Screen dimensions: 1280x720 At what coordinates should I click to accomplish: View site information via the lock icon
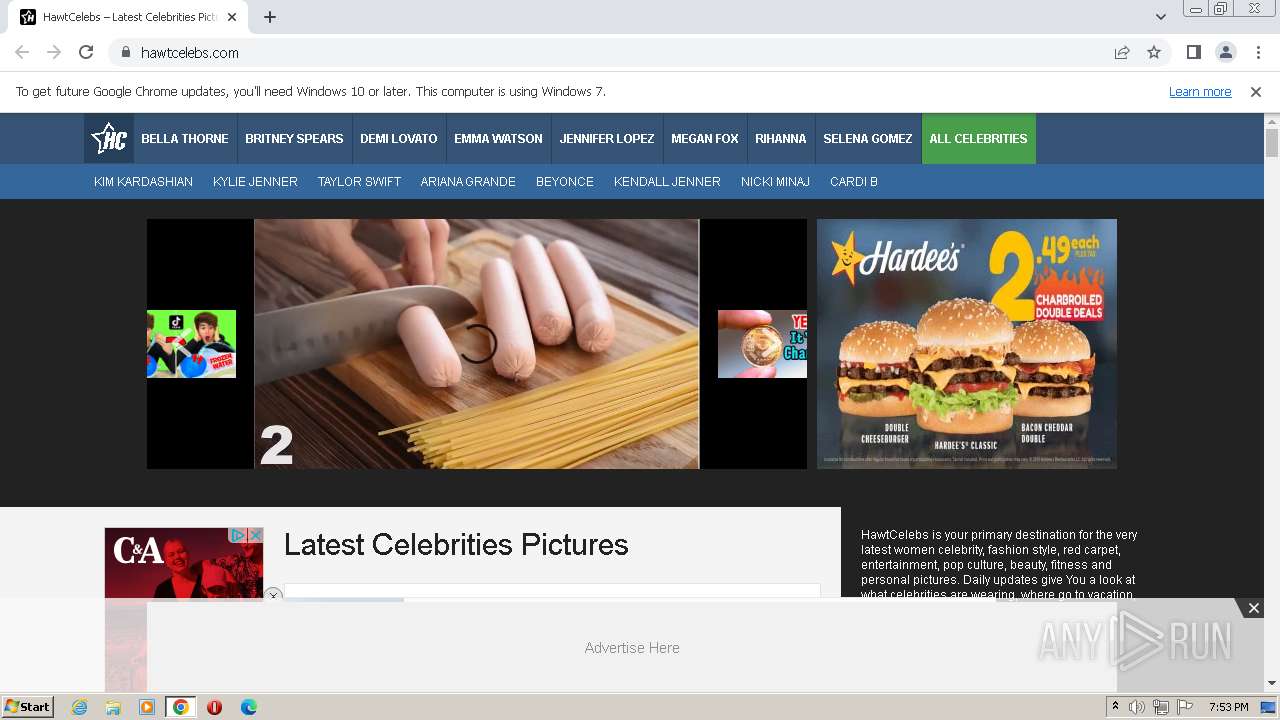tap(125, 52)
